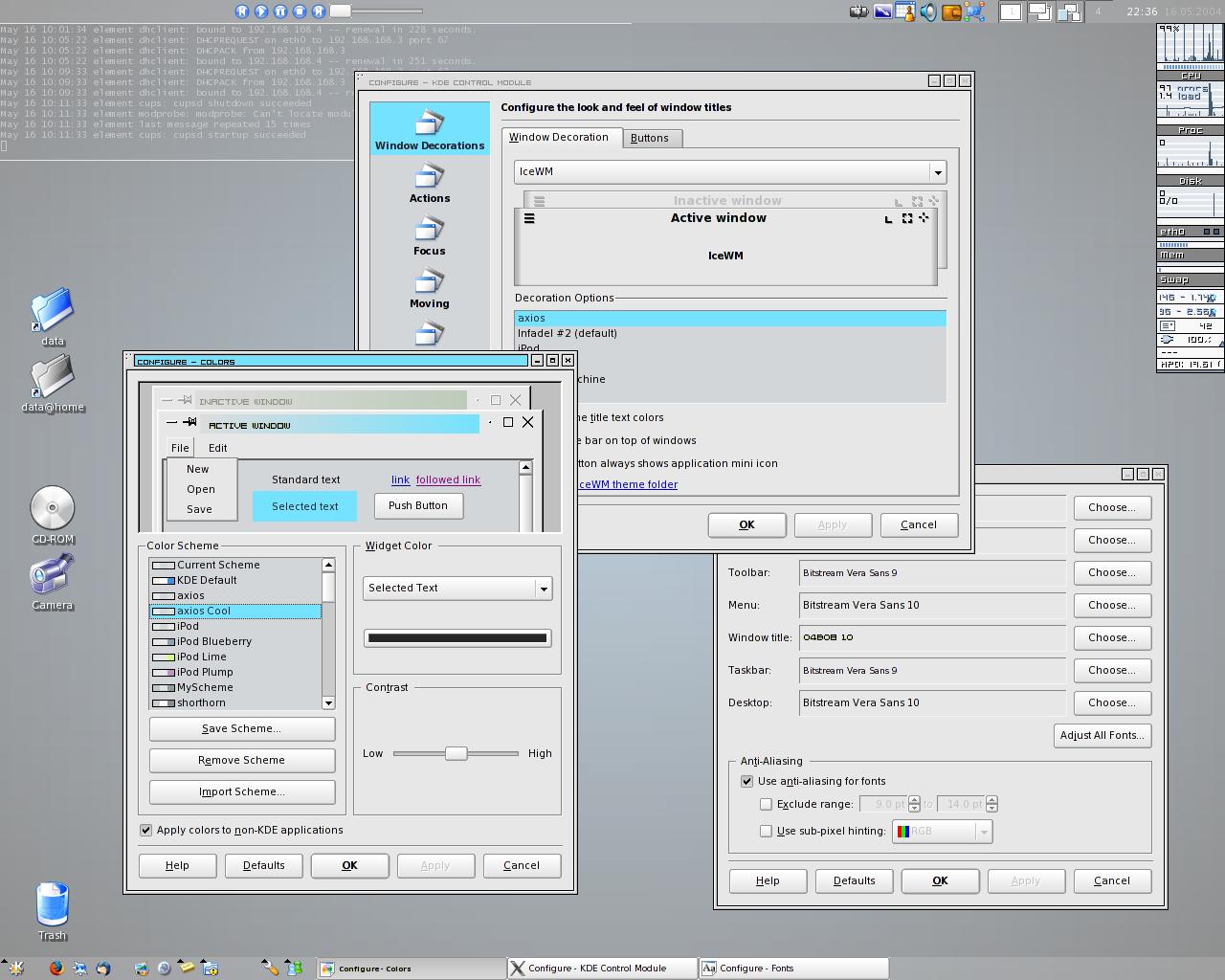Open the wrench settings icon in panel

271,969
